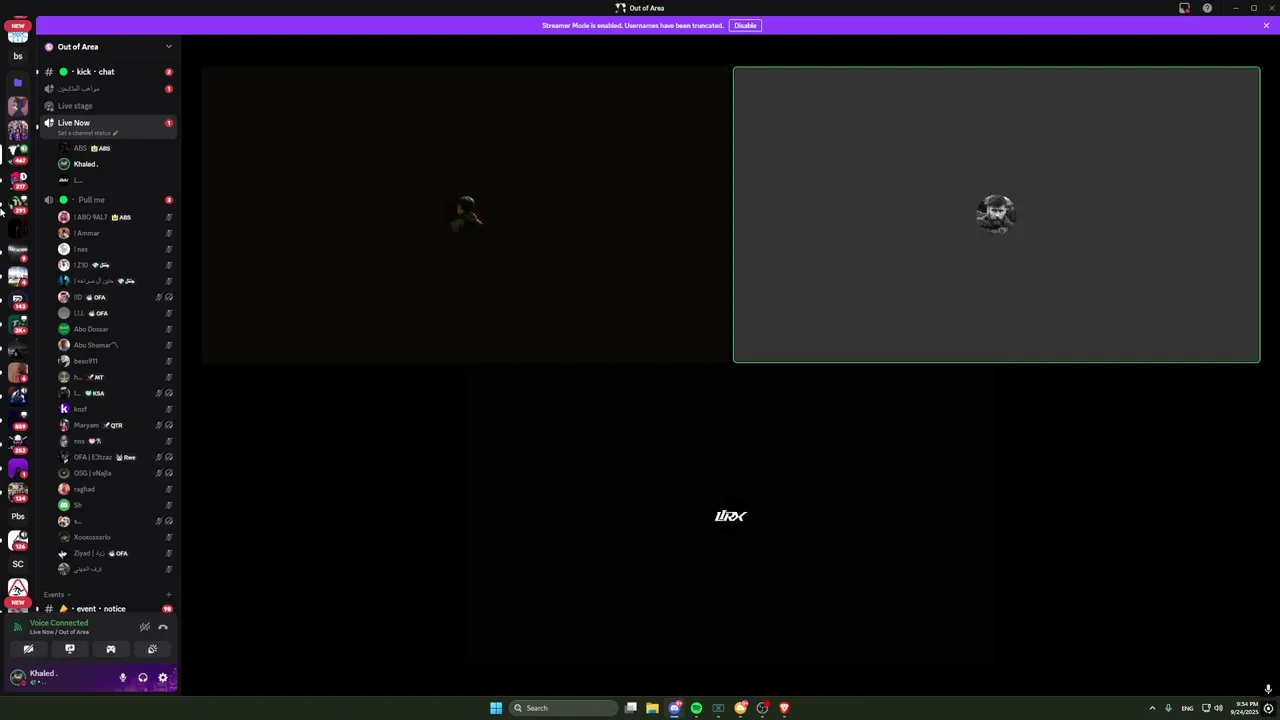1280x720 pixels.
Task: Turn on camera in voice panel
Action: click(28, 649)
